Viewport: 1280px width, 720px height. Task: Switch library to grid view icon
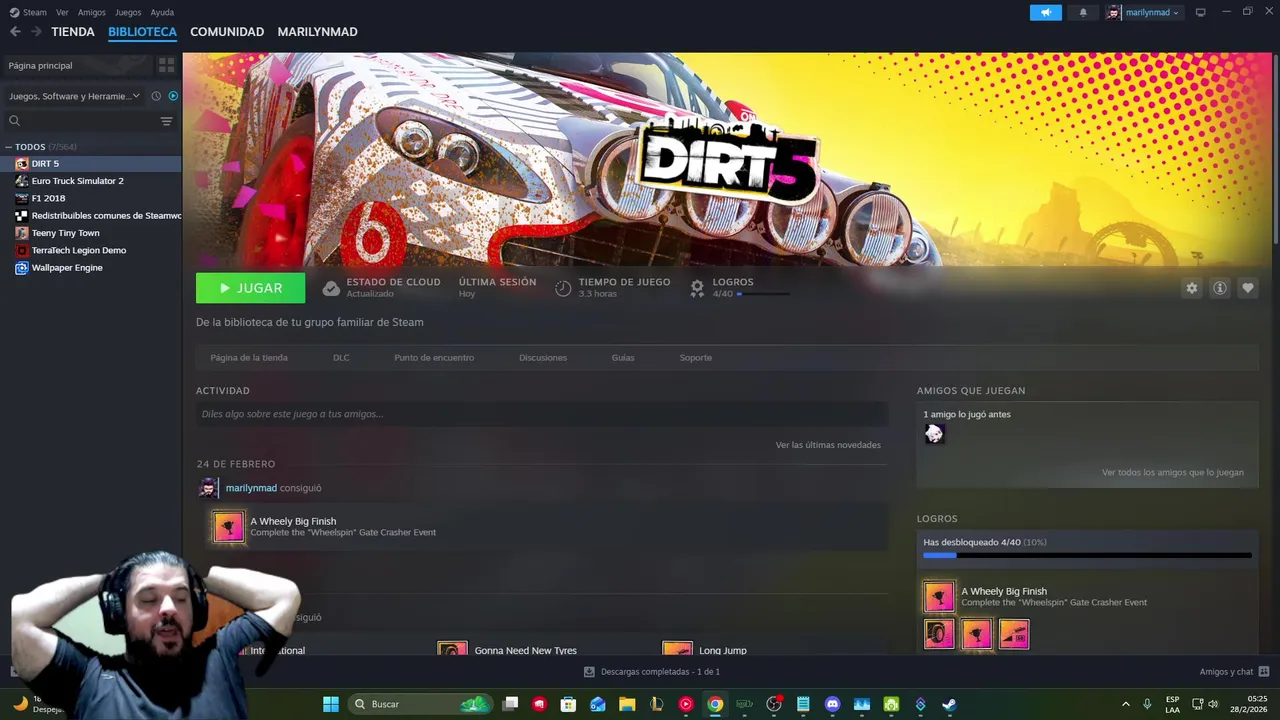pos(166,65)
